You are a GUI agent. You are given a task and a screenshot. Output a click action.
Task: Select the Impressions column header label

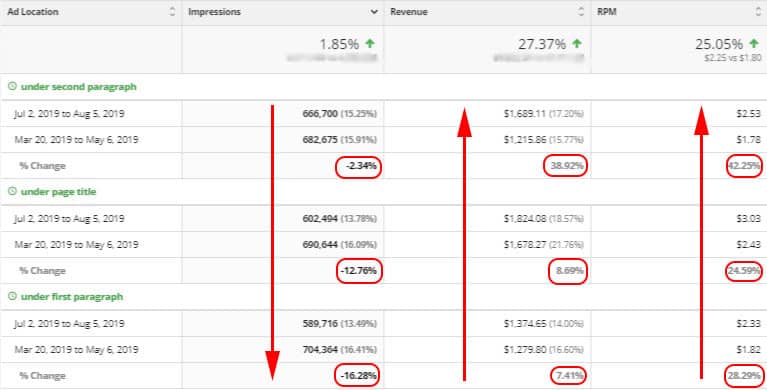(214, 12)
